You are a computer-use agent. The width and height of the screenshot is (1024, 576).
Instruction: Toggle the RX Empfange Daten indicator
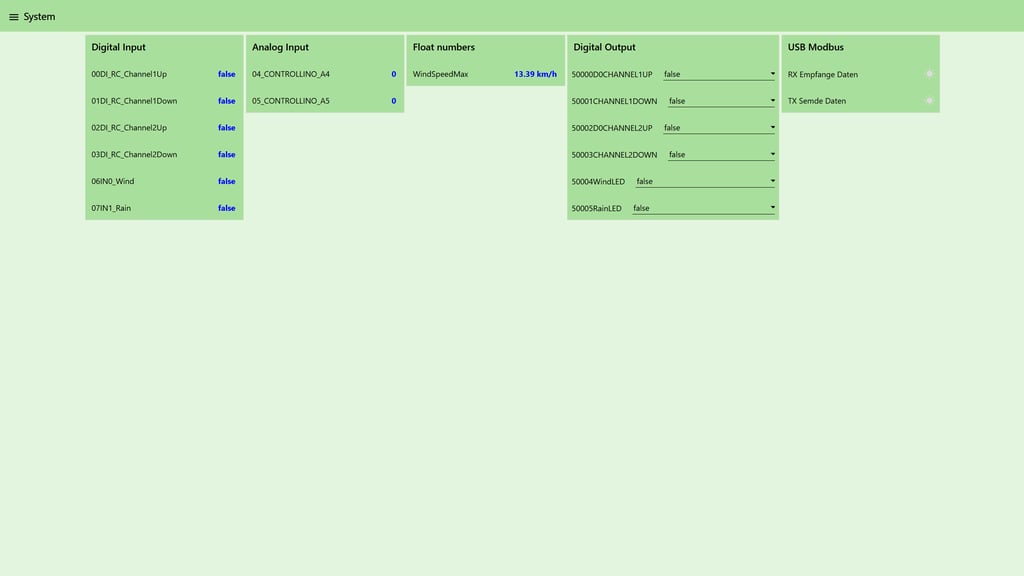point(929,74)
